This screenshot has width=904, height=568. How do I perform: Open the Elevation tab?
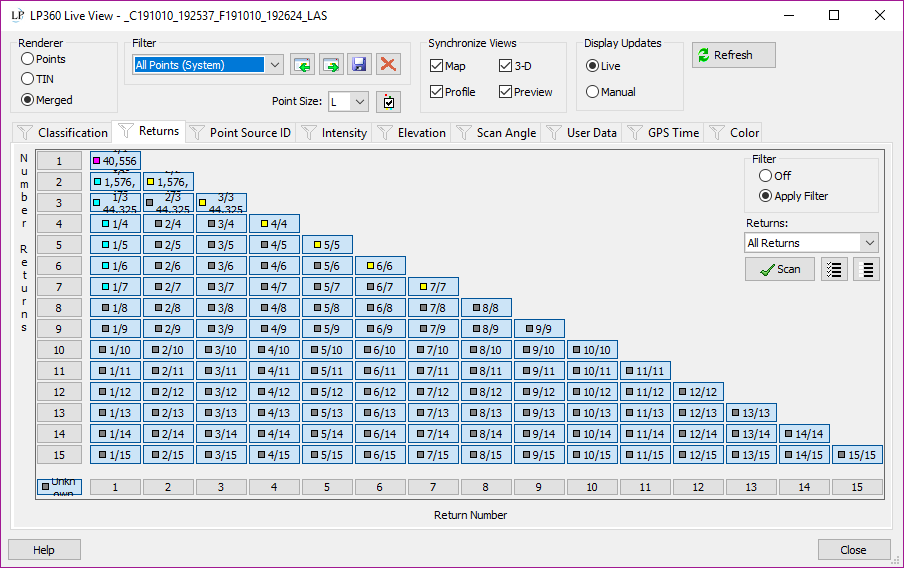(411, 133)
